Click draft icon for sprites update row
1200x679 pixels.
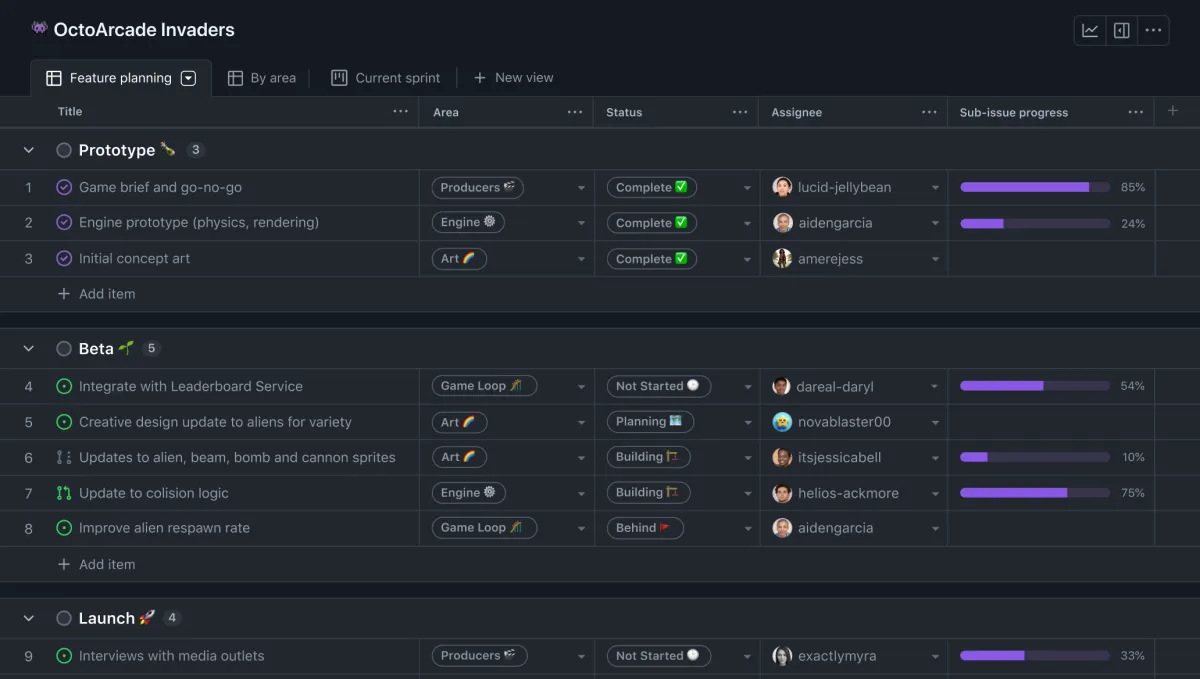(x=64, y=457)
